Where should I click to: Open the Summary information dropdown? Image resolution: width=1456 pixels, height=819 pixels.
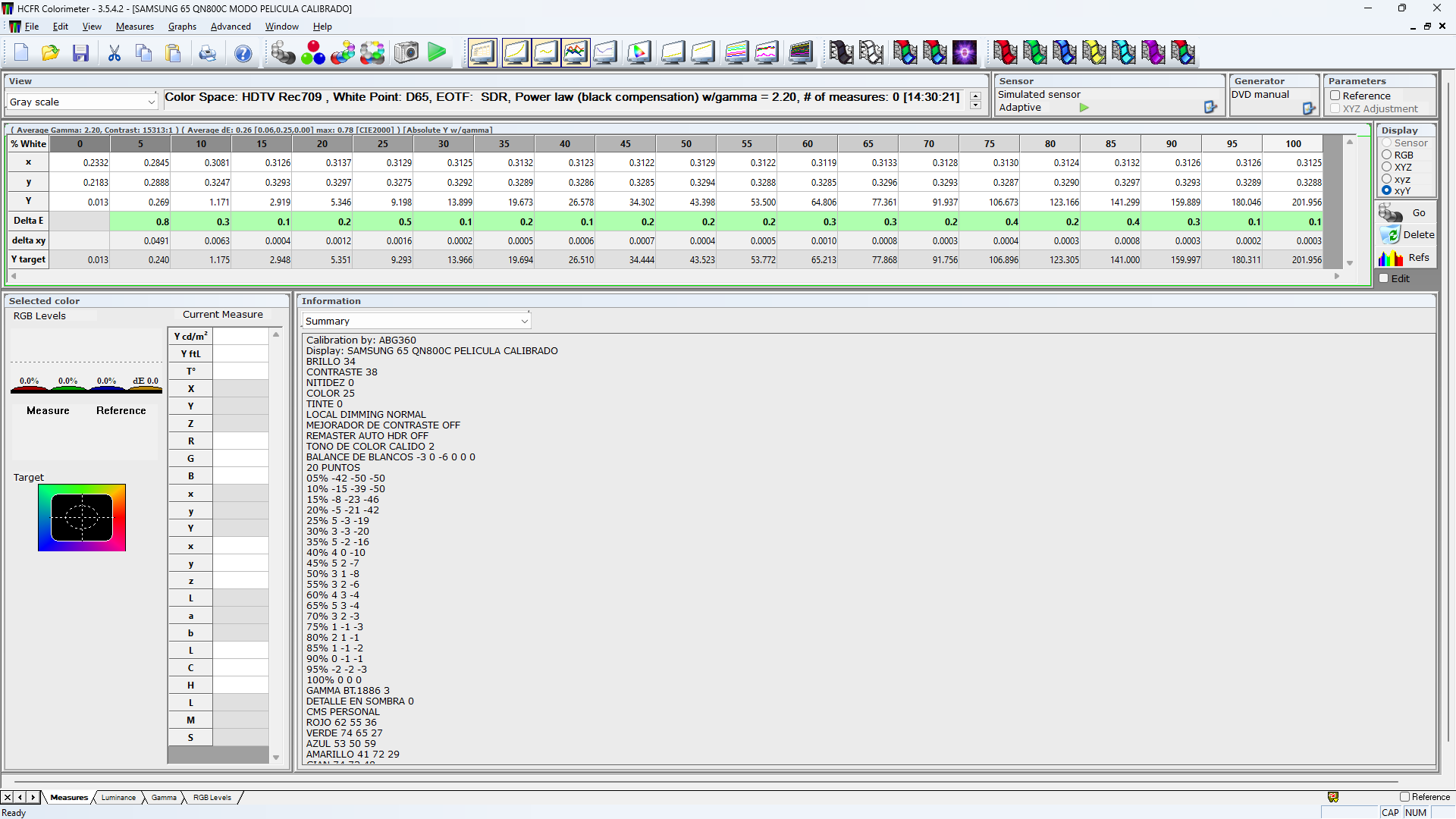click(x=524, y=321)
